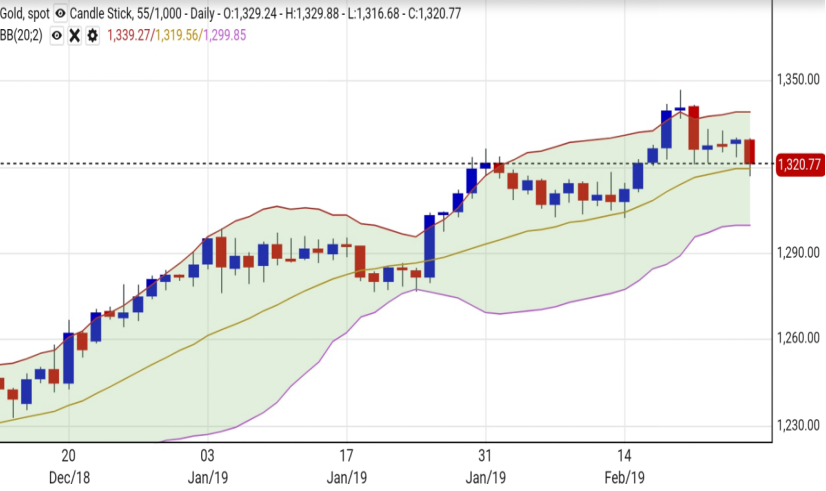Open Bollinger Bands settings gear
Viewport: 826px width, 491px height.
coord(92,35)
